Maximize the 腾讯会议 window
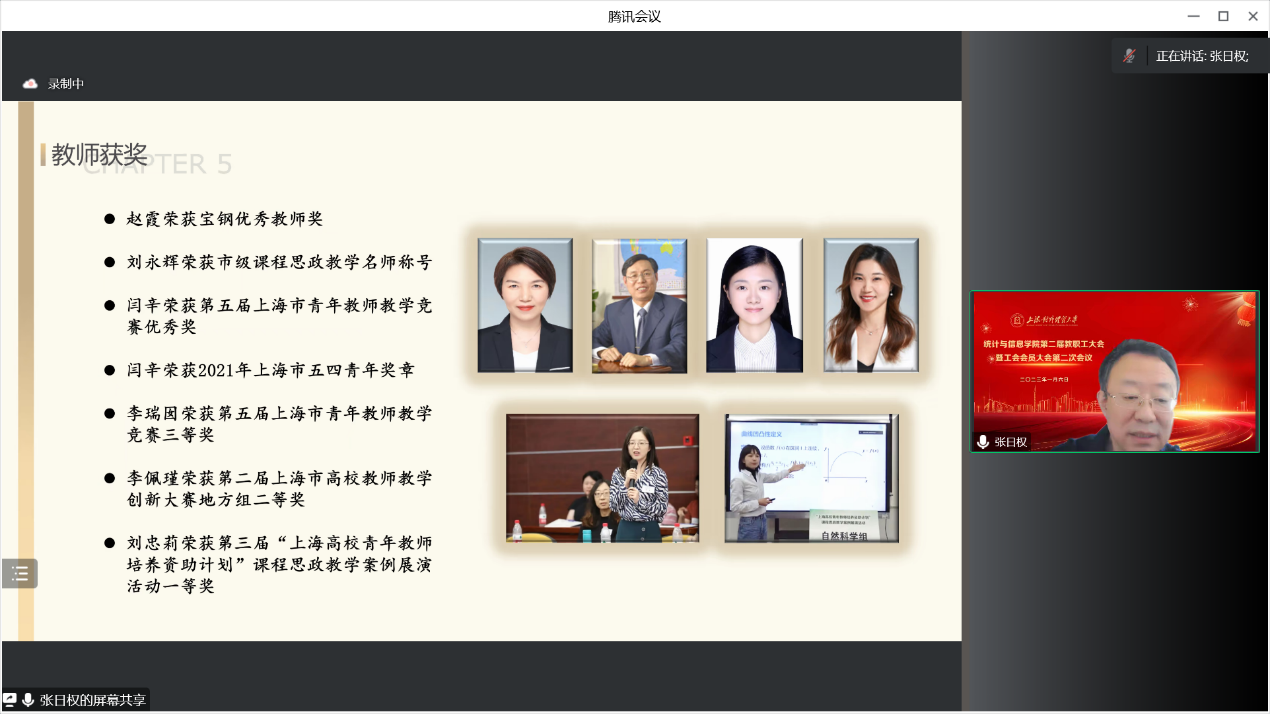Screen dimensions: 1270x714 tap(1222, 16)
